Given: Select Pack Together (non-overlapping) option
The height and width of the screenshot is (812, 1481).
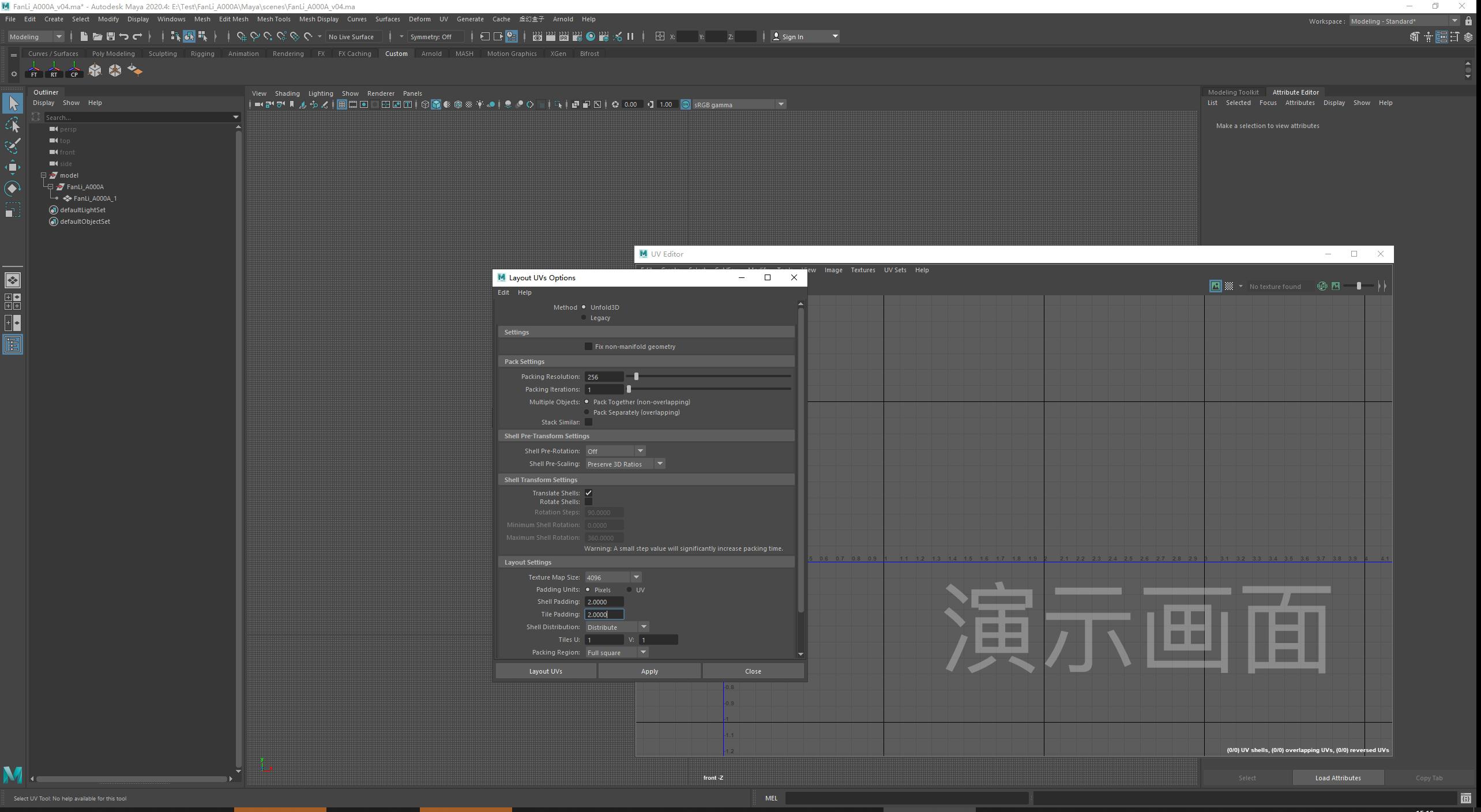Looking at the screenshot, I should click(x=587, y=402).
